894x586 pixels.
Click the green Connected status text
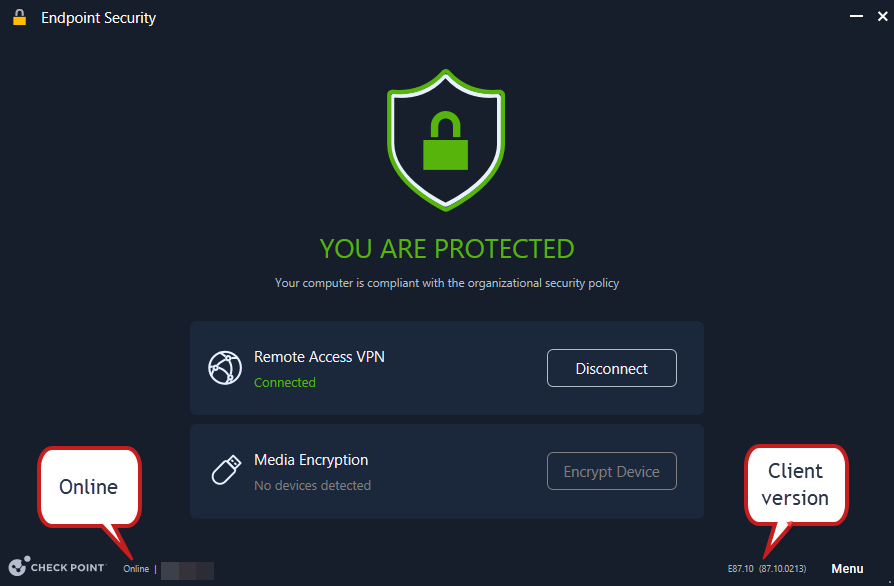point(285,382)
